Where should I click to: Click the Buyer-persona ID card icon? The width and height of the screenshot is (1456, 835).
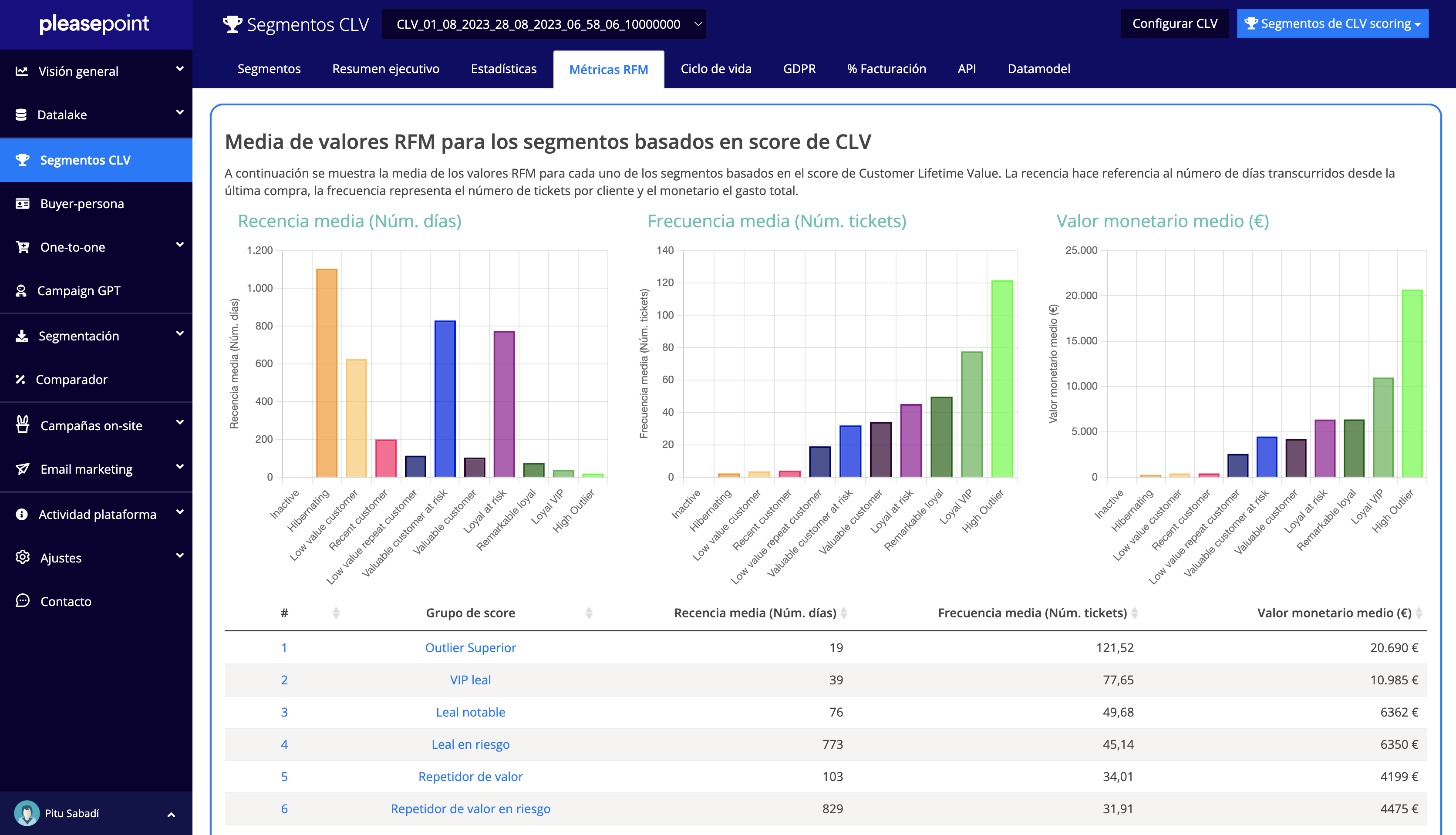[x=22, y=204]
